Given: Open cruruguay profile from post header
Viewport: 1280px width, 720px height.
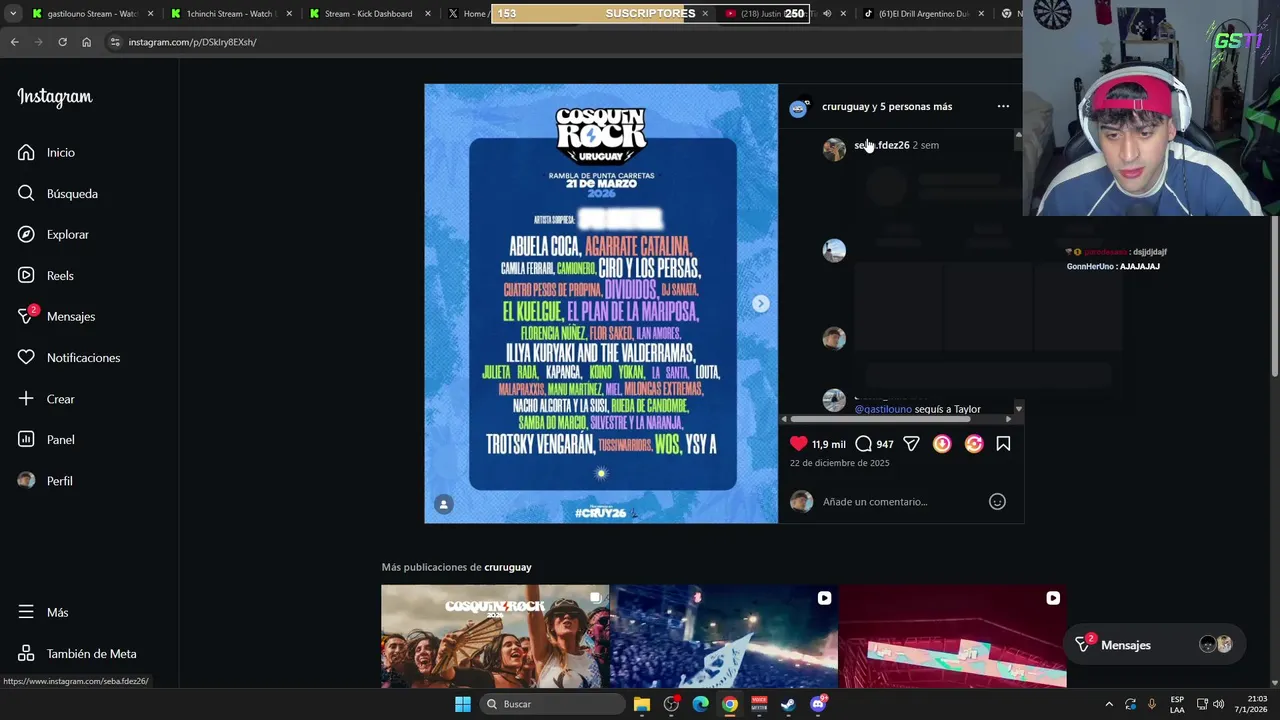Looking at the screenshot, I should pyautogui.click(x=845, y=106).
